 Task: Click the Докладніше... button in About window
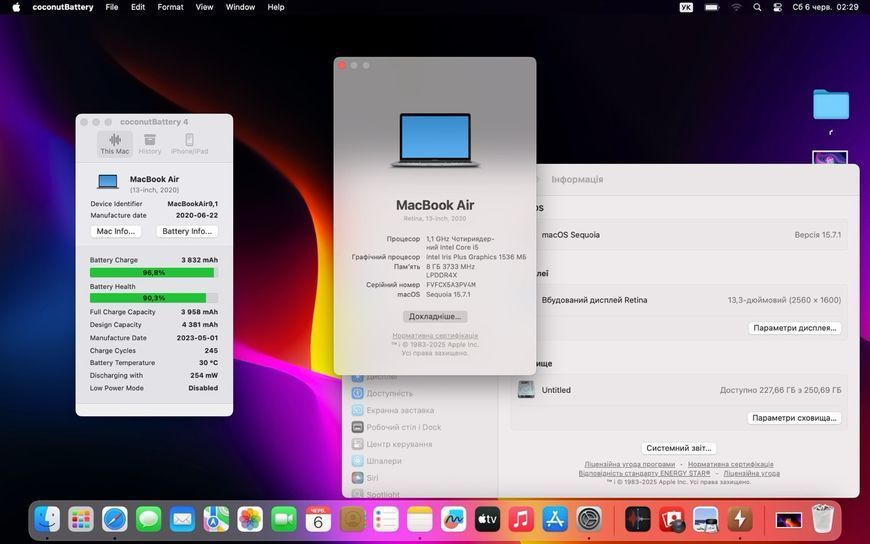click(435, 316)
